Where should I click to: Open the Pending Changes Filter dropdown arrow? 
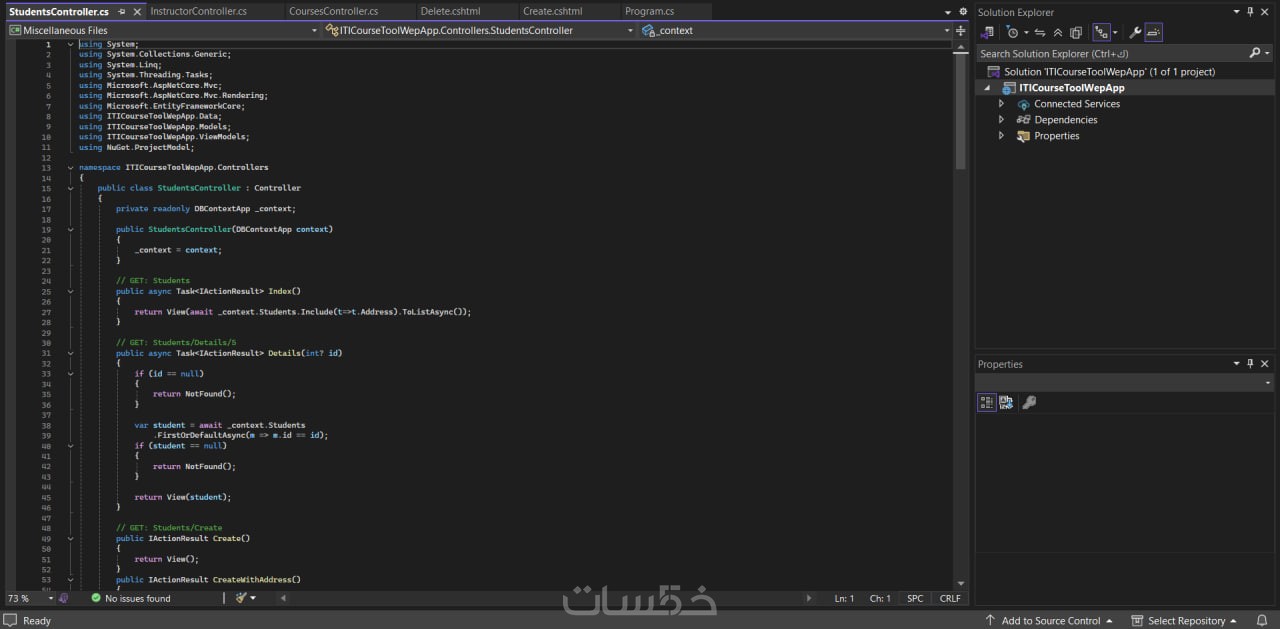(x=1024, y=33)
